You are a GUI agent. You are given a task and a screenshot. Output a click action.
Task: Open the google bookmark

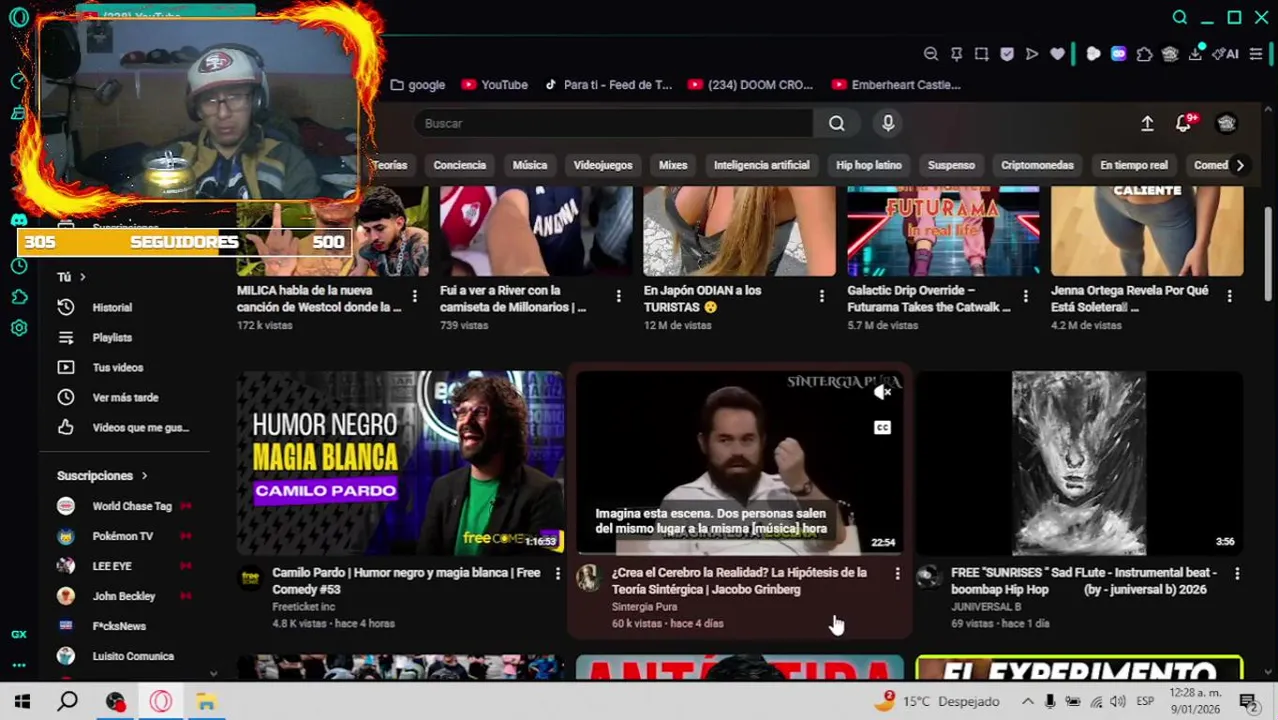[x=418, y=85]
